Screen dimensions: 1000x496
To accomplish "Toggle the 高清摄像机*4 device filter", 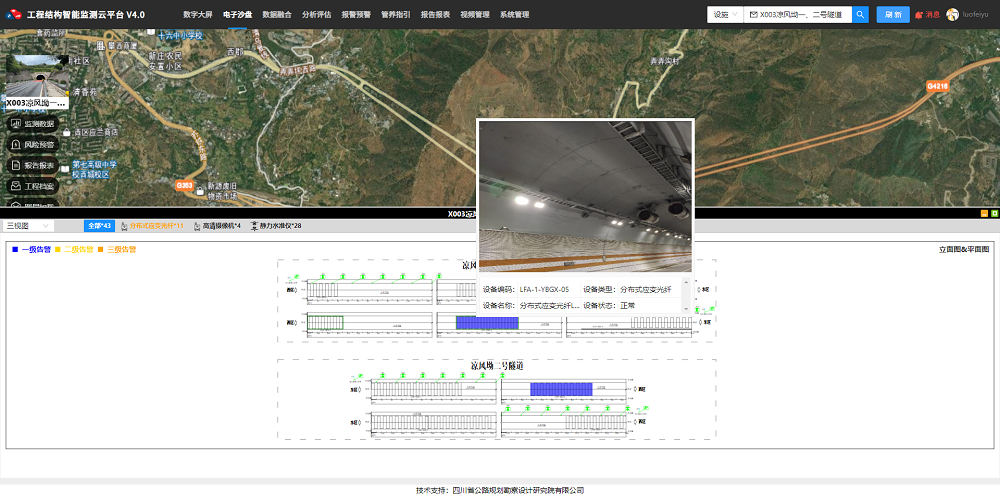I will point(217,226).
